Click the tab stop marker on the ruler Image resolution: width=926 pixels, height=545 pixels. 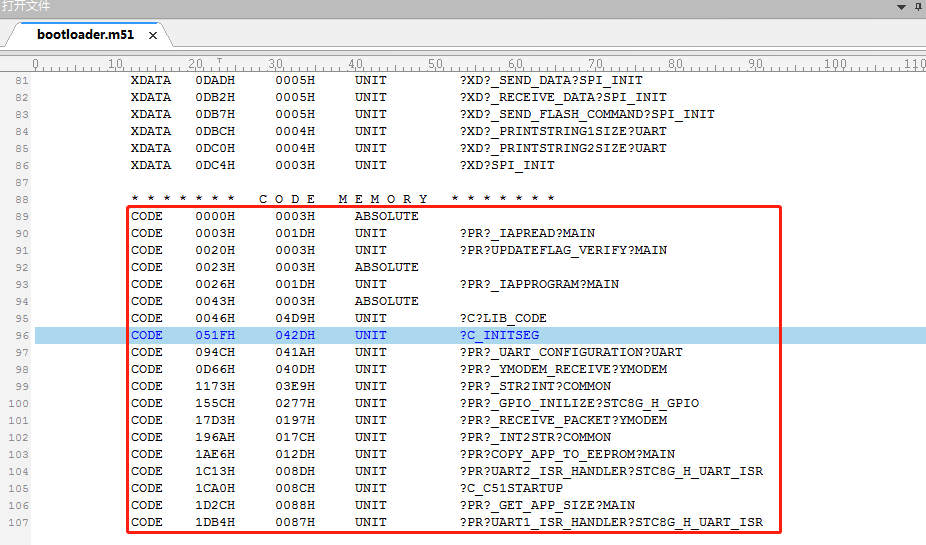point(220,60)
